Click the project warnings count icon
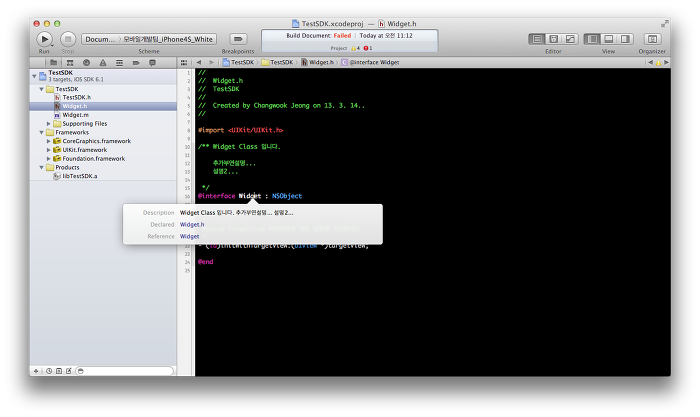 [355, 48]
